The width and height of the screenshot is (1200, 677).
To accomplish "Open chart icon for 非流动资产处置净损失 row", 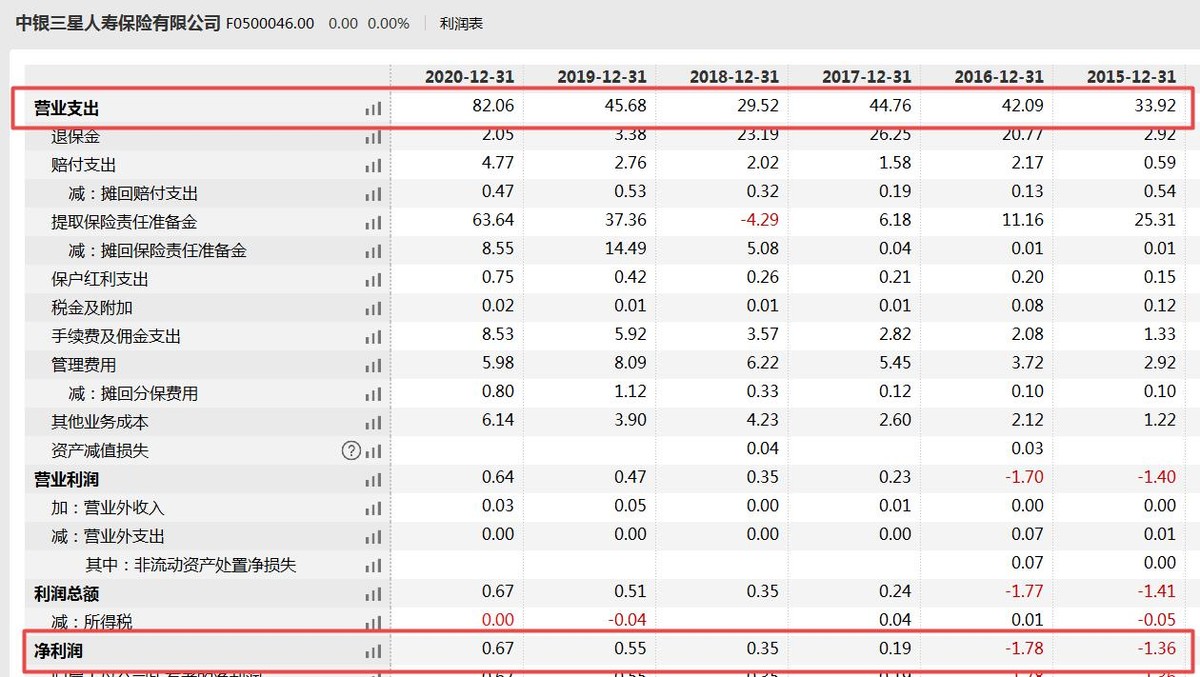I will click(373, 566).
